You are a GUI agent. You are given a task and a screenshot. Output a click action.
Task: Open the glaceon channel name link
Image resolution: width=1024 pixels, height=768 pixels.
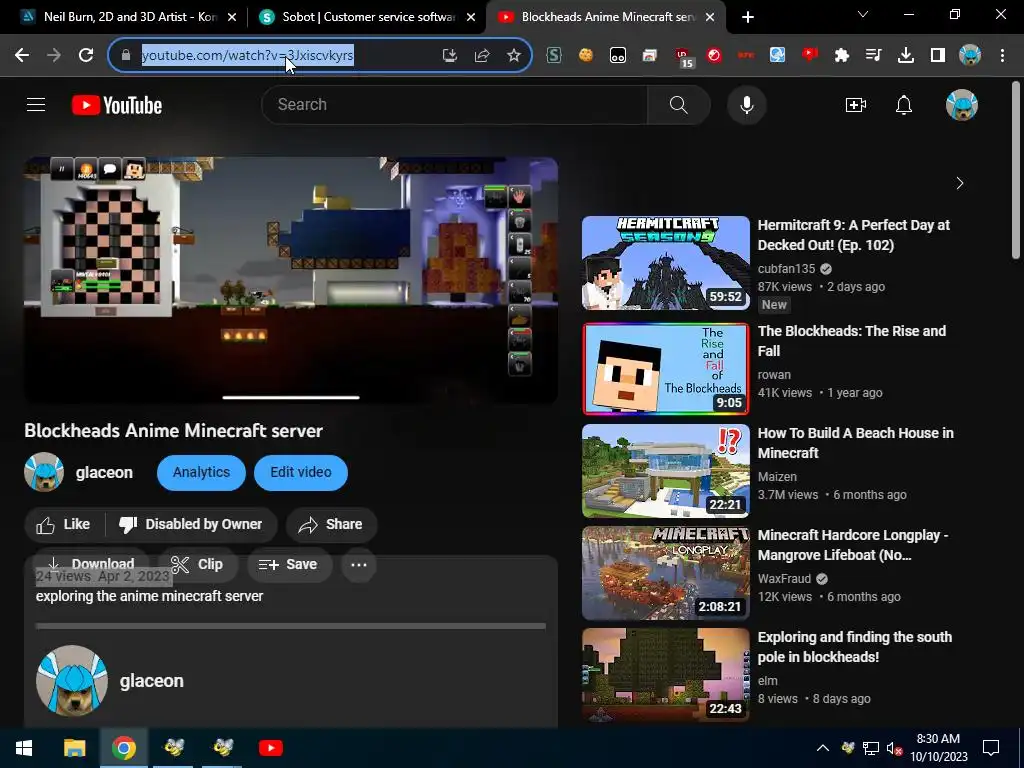(104, 472)
